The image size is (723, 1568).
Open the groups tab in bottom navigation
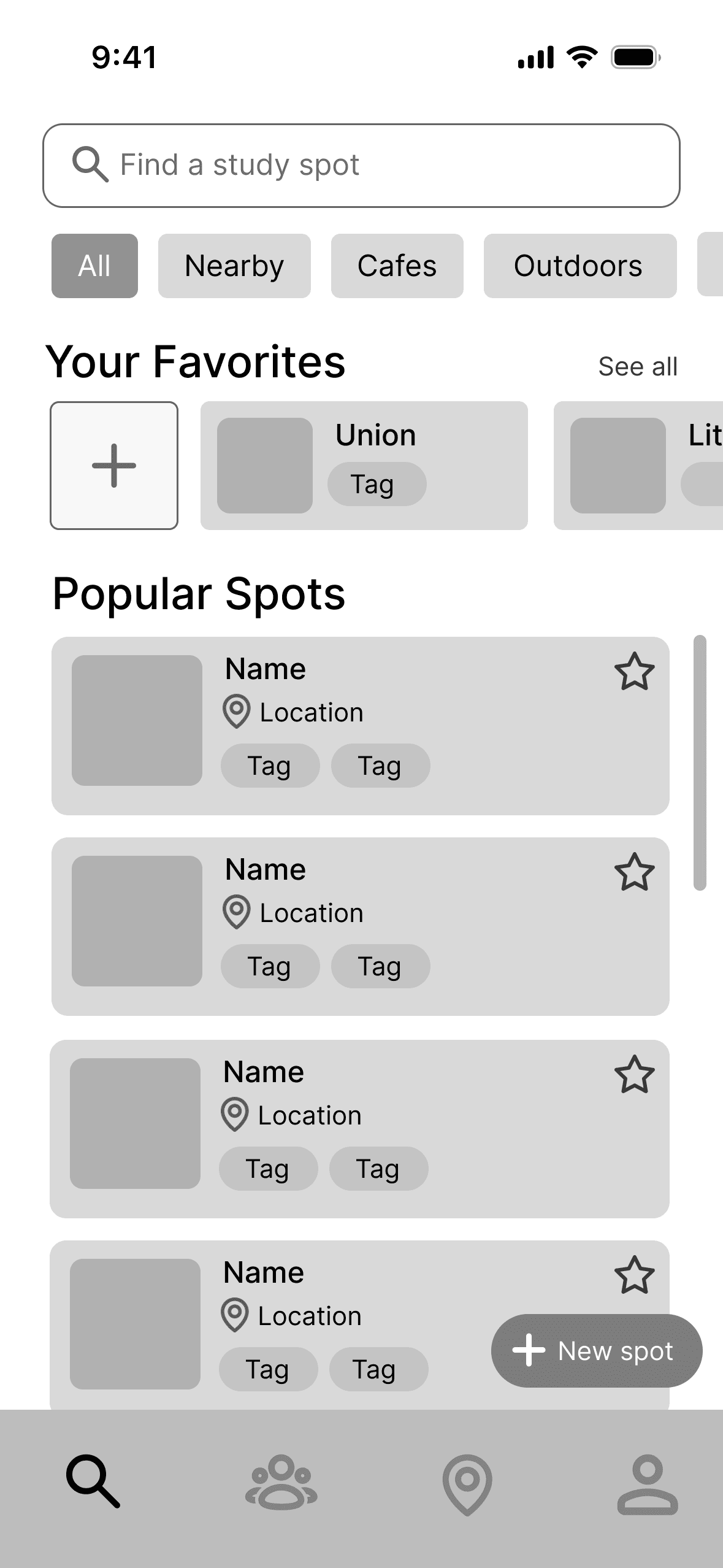(281, 1482)
